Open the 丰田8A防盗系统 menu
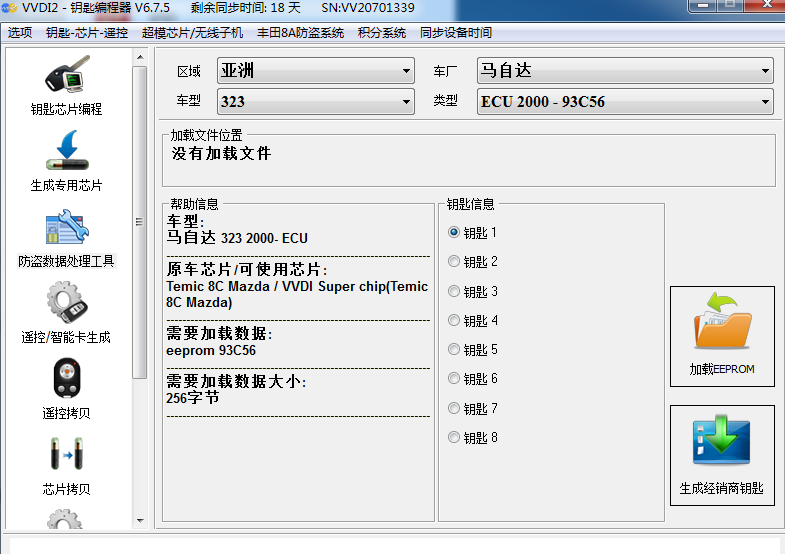The image size is (785, 554). pyautogui.click(x=300, y=33)
